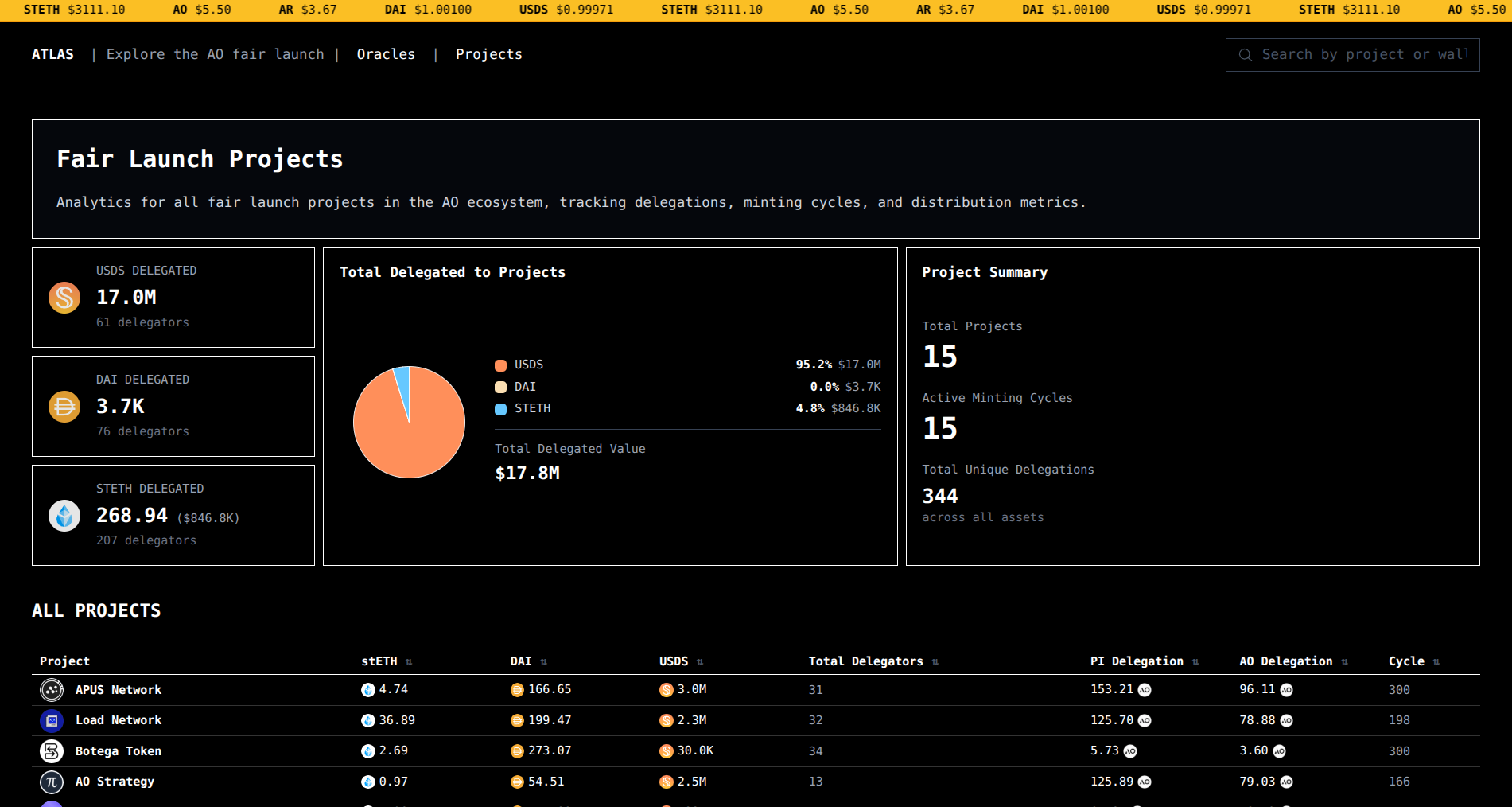Click the DAI coin icon in DAI Delegated card
Viewport: 1512px width, 807px height.
tap(64, 407)
